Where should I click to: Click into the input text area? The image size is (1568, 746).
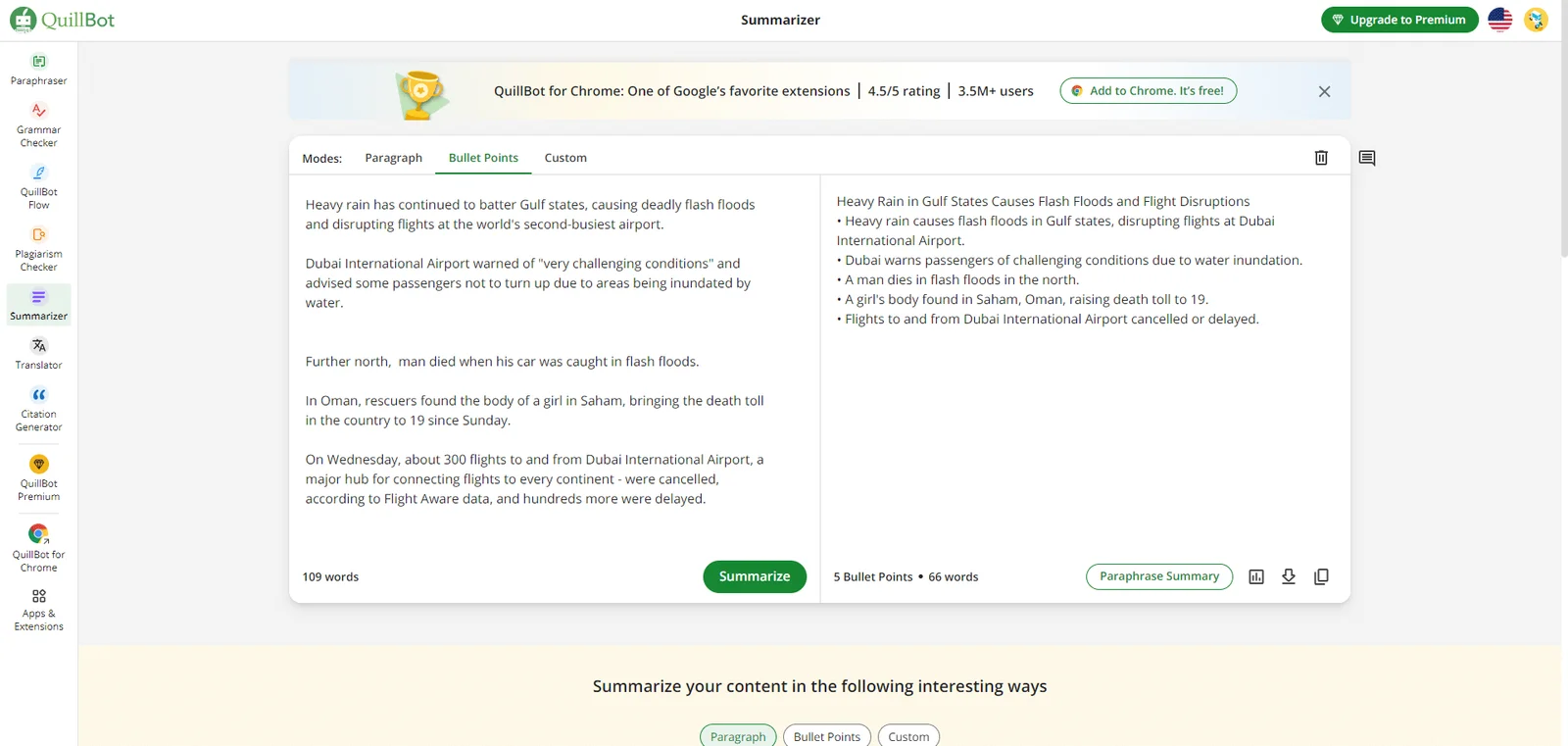coord(554,363)
